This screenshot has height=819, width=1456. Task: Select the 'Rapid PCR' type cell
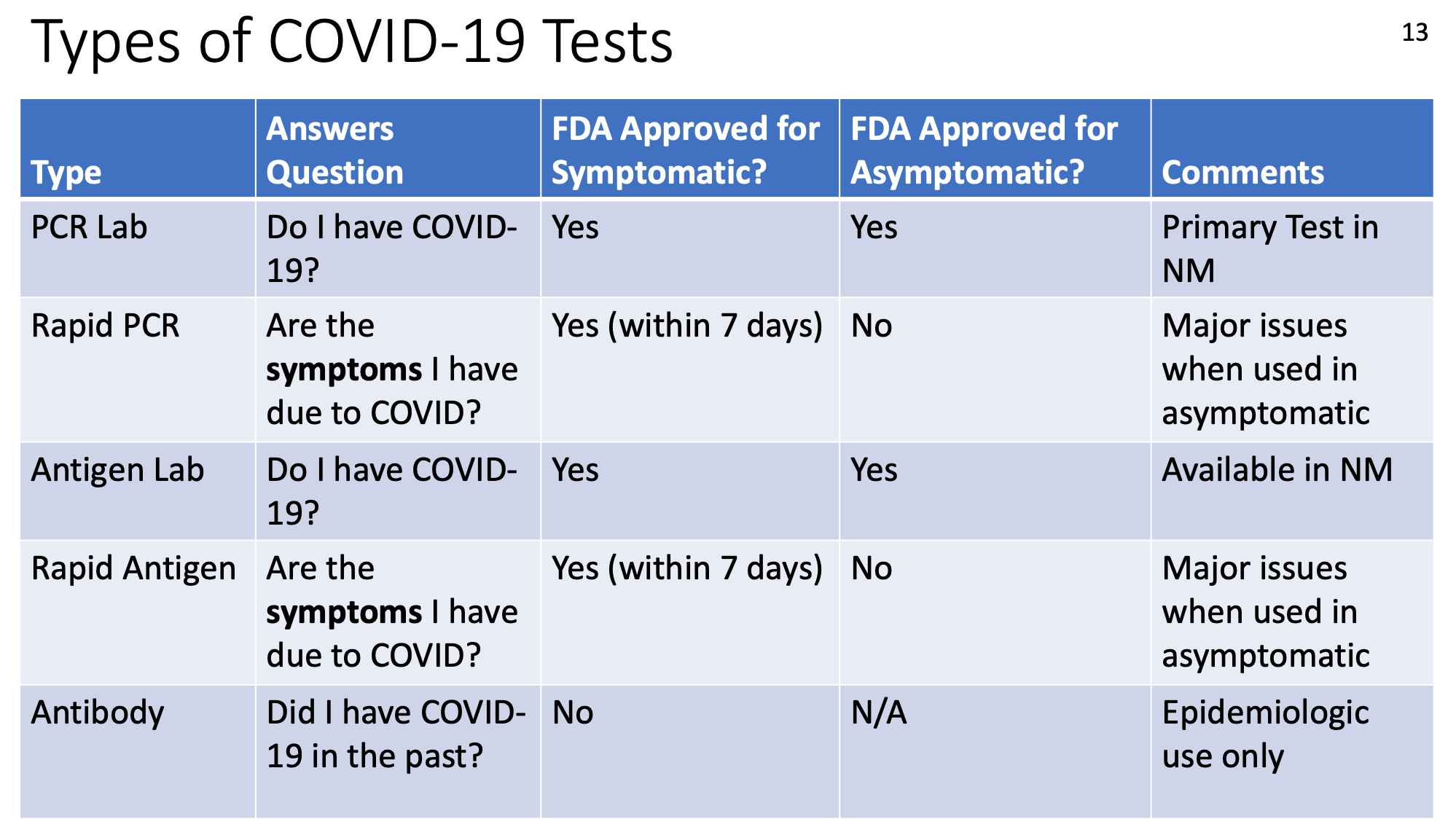[x=138, y=369]
